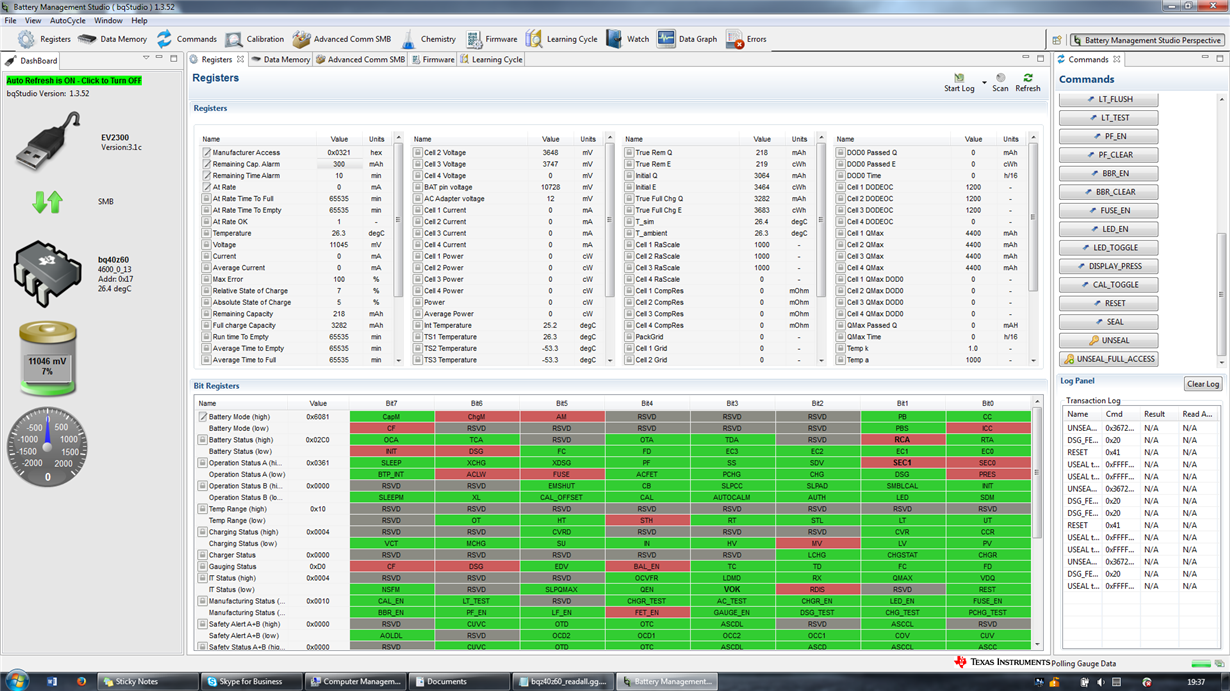
Task: Click the current gauge dial in DashBoard
Action: pos(47,447)
